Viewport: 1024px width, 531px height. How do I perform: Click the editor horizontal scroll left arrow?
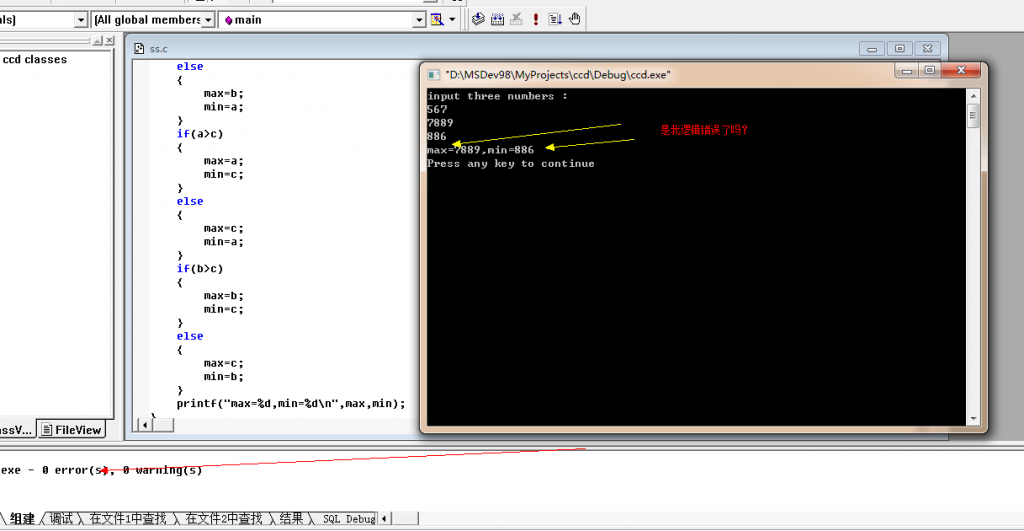point(144,425)
